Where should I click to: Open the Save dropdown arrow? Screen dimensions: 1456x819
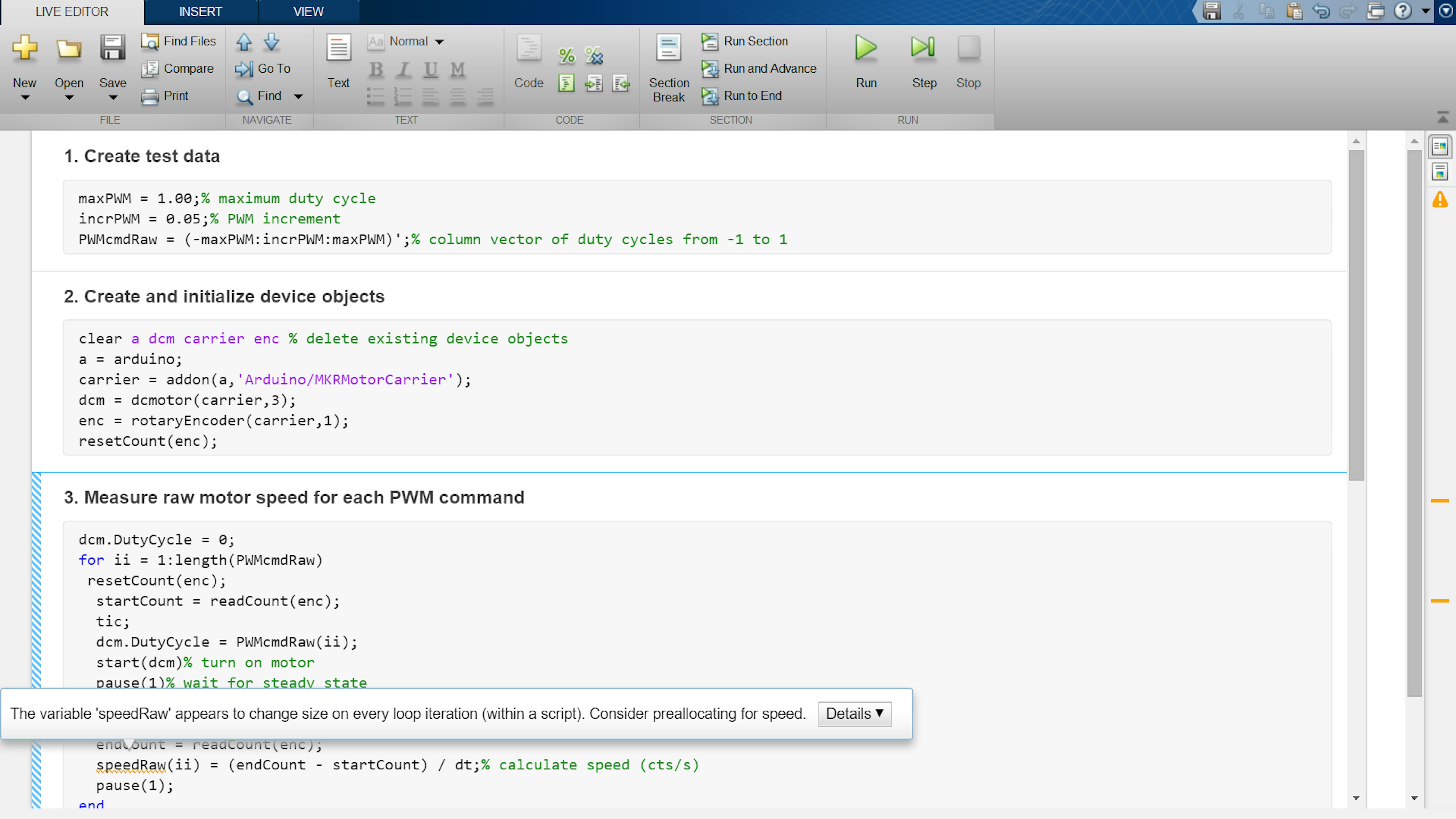pos(113,98)
